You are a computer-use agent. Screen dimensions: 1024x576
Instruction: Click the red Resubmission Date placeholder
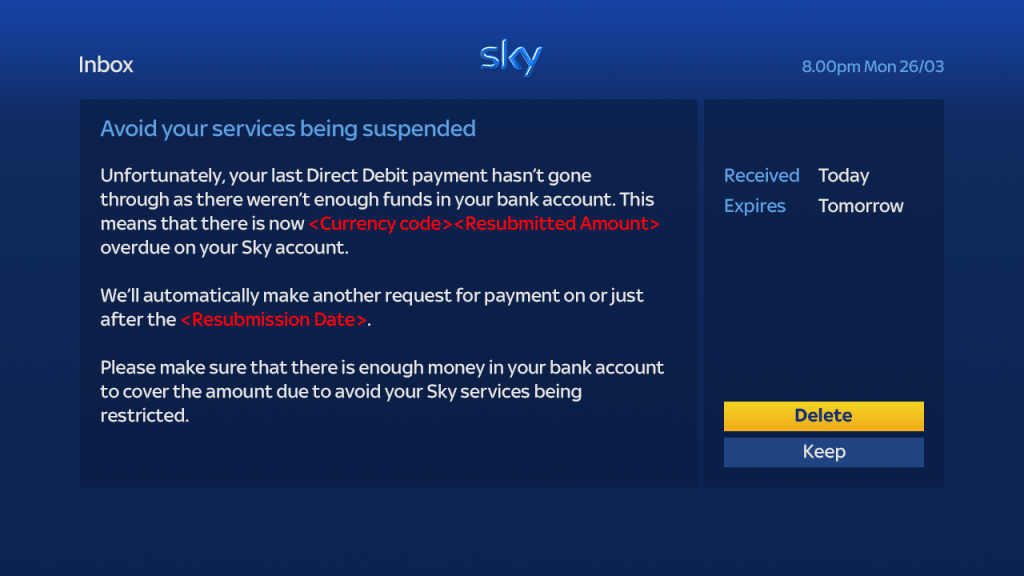pyautogui.click(x=273, y=320)
